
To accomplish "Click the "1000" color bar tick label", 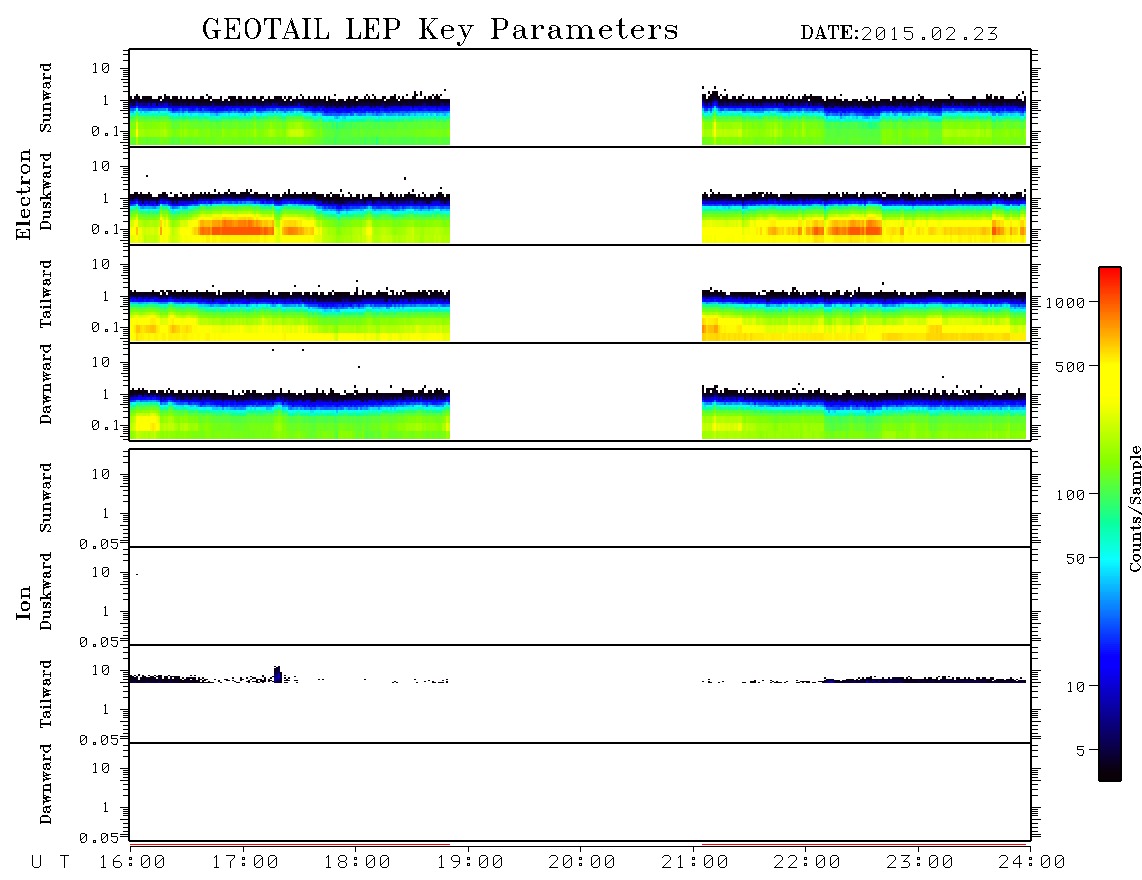I will point(1065,303).
